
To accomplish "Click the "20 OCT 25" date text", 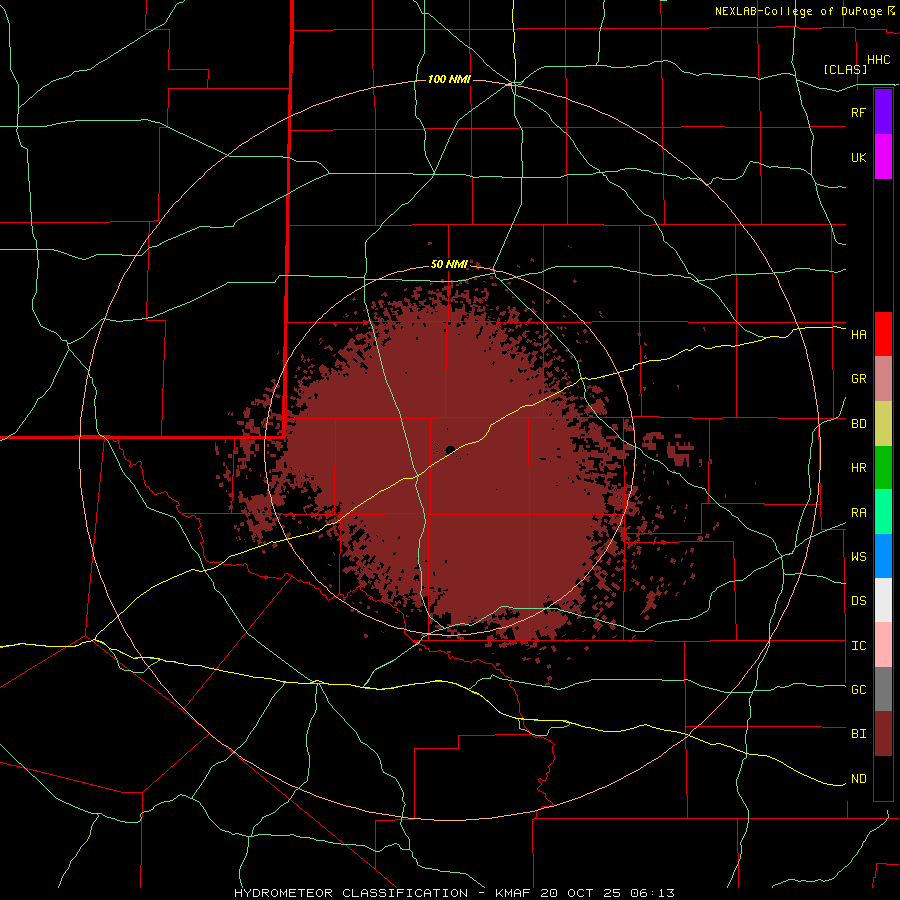I will 581,893.
